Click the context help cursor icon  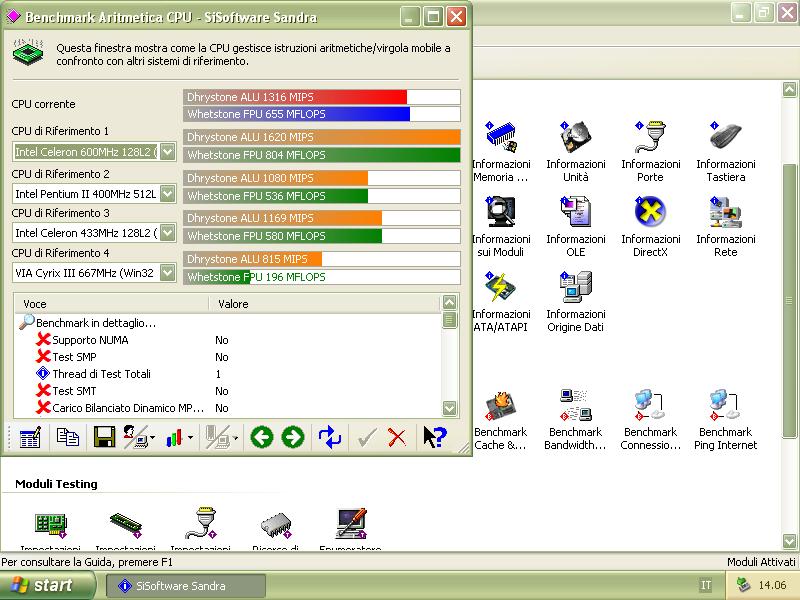[x=434, y=437]
